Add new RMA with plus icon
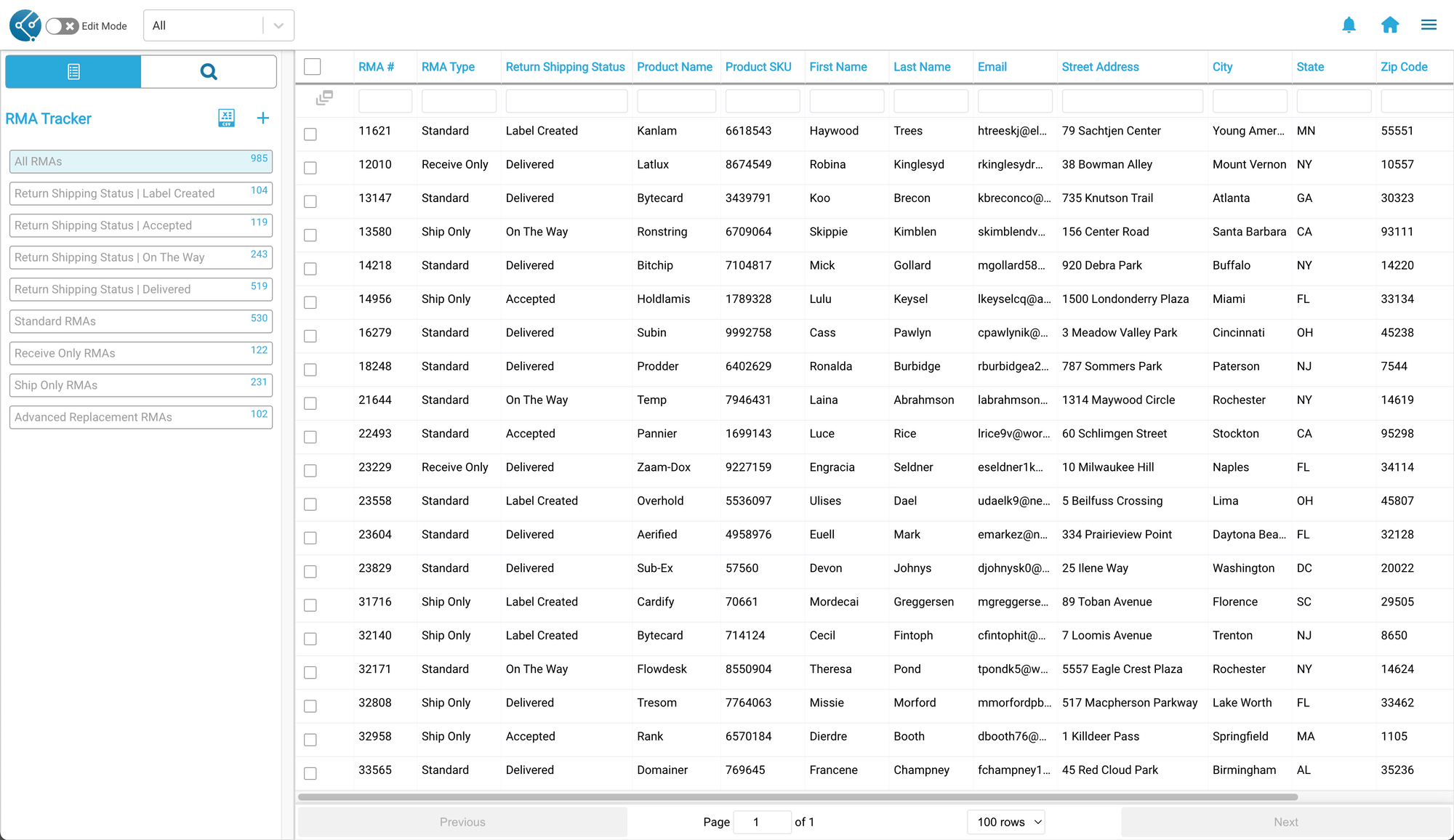 [263, 118]
